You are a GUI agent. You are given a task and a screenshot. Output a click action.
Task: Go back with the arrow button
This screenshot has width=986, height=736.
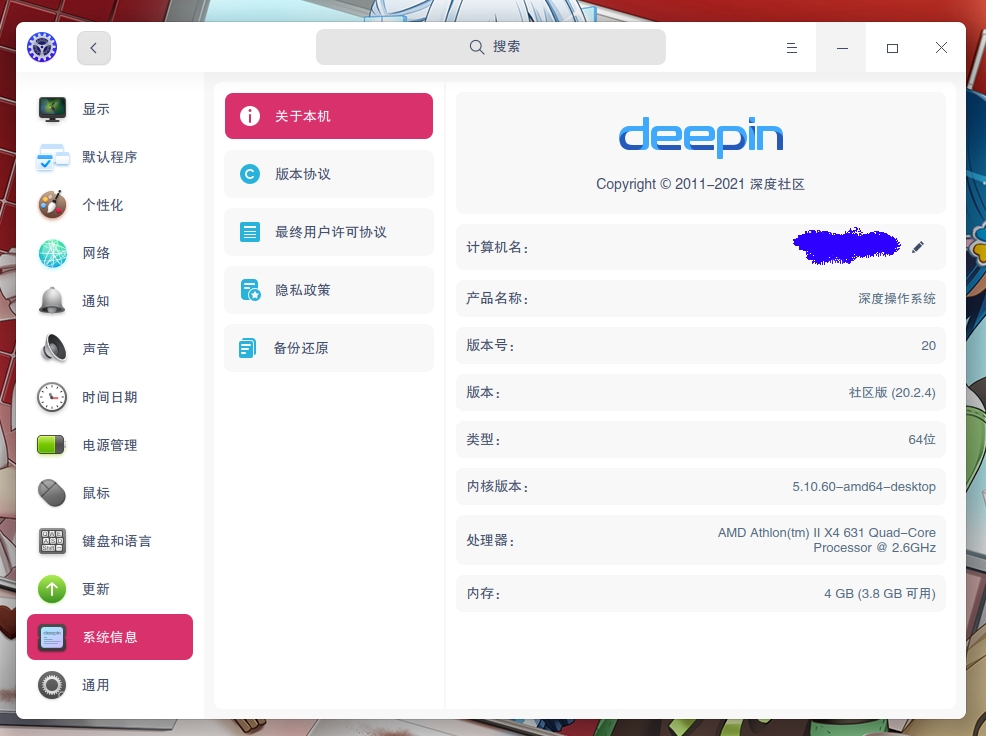click(94, 48)
